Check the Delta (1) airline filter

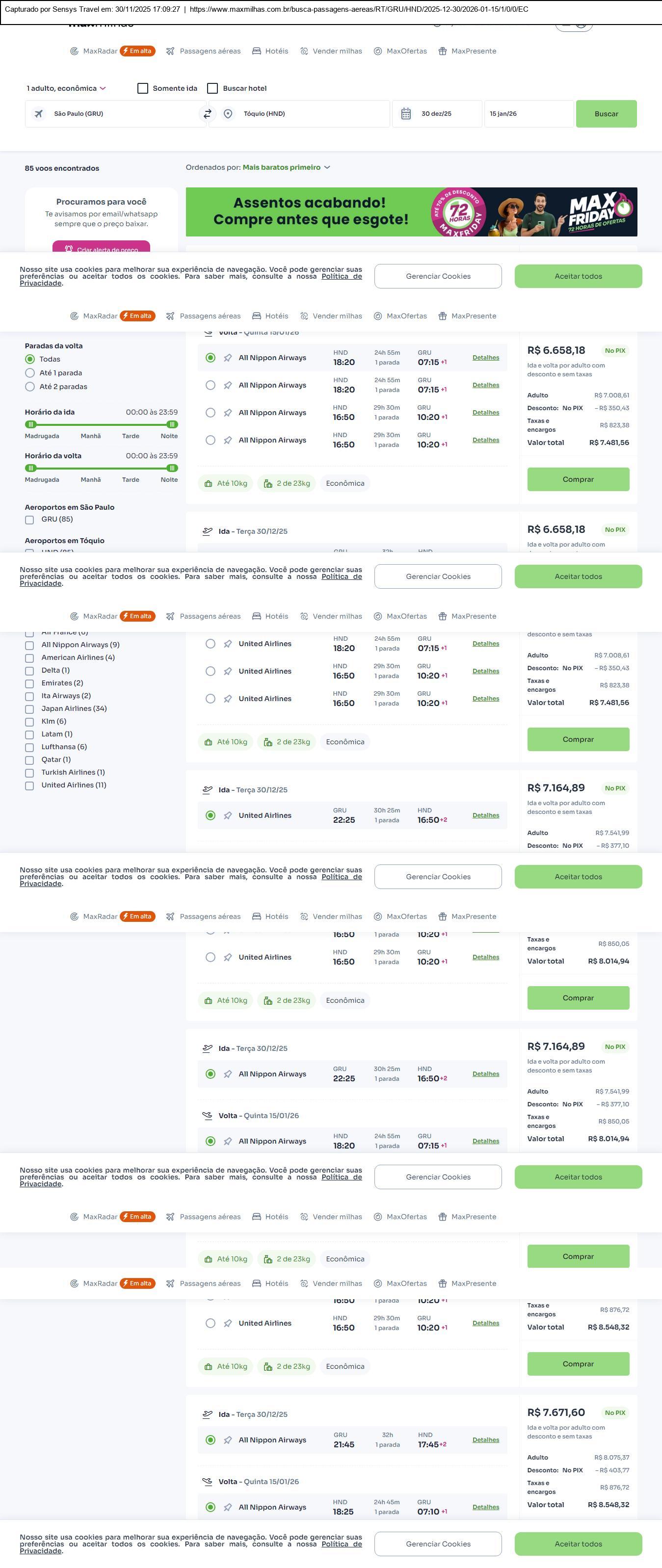[29, 671]
